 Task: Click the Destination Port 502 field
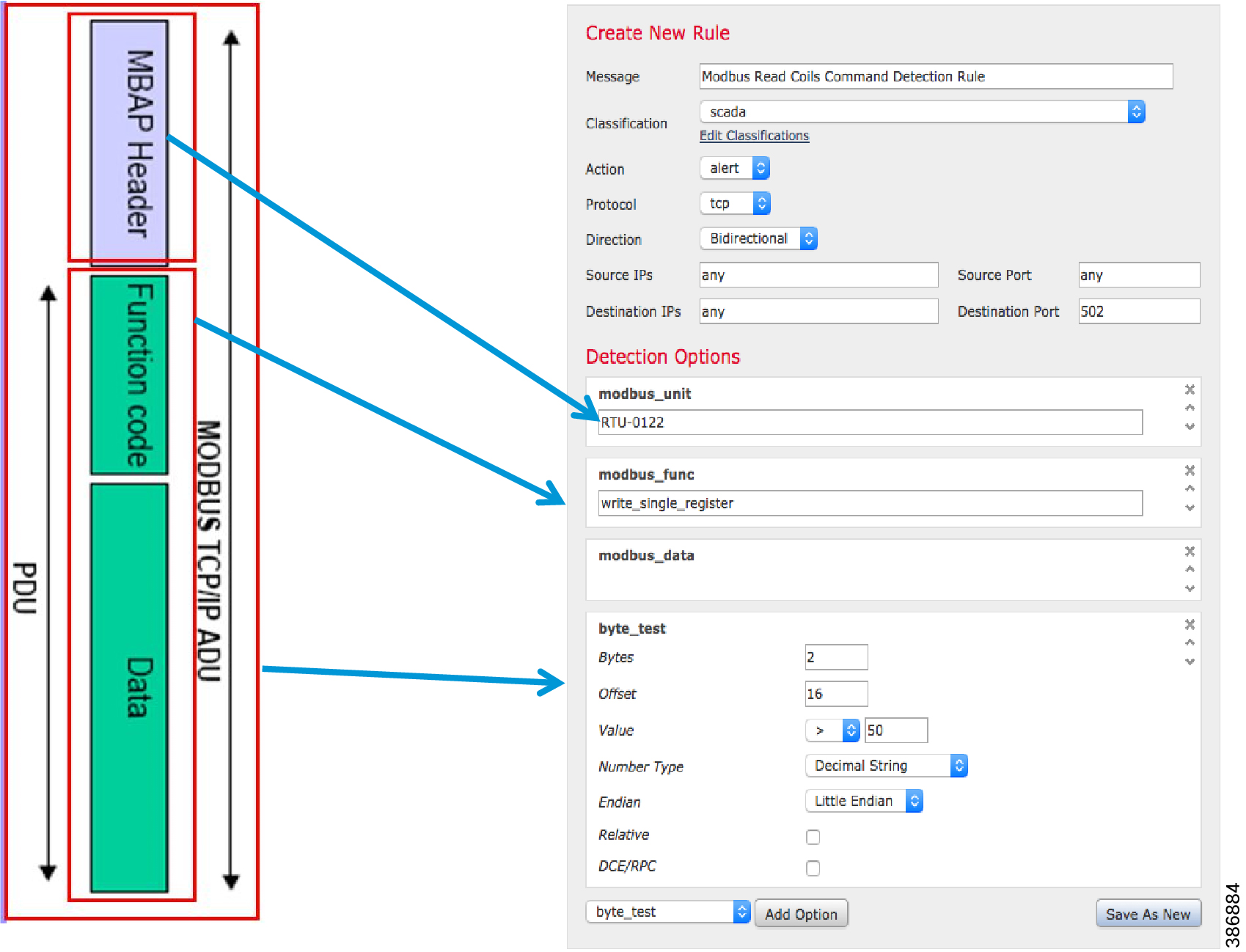(1139, 312)
